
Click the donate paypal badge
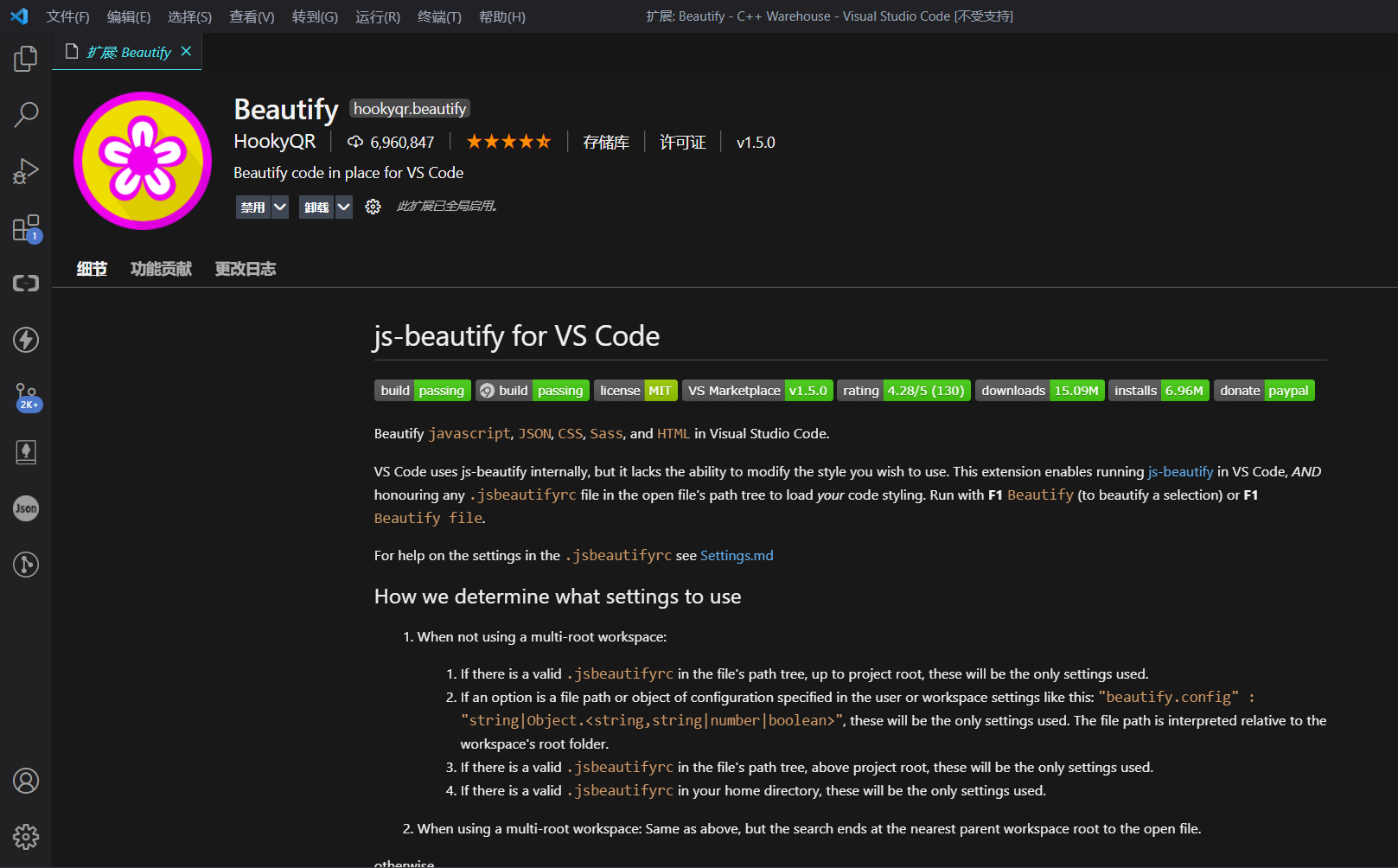click(1264, 391)
